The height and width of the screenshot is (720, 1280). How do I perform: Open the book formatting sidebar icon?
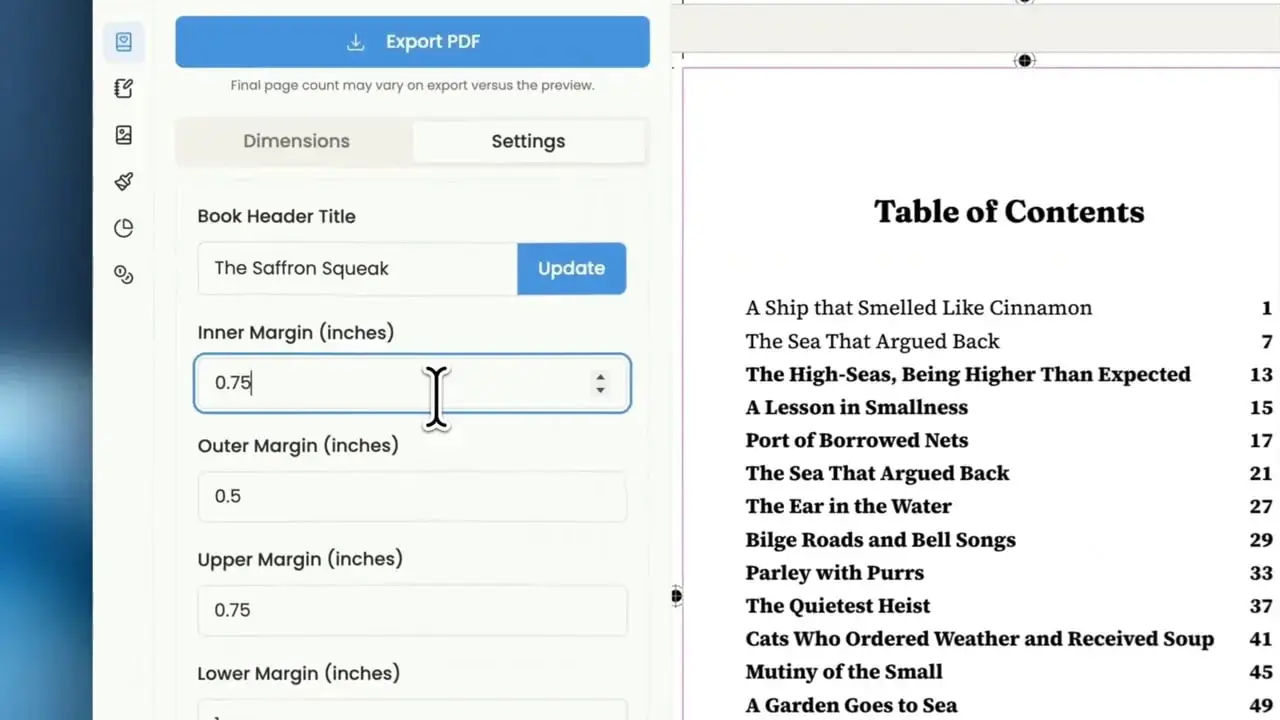click(123, 42)
